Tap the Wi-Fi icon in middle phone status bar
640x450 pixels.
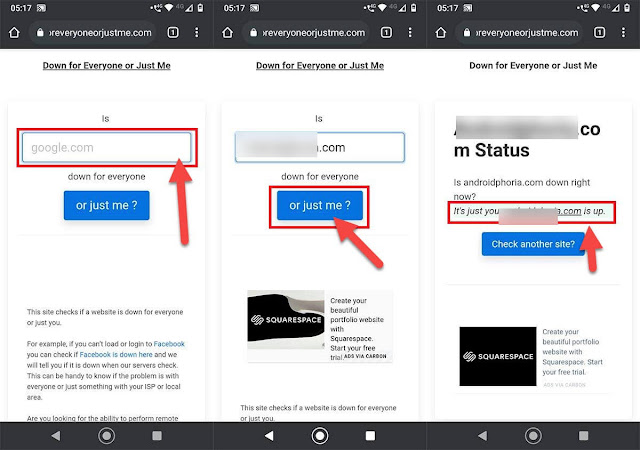382,8
